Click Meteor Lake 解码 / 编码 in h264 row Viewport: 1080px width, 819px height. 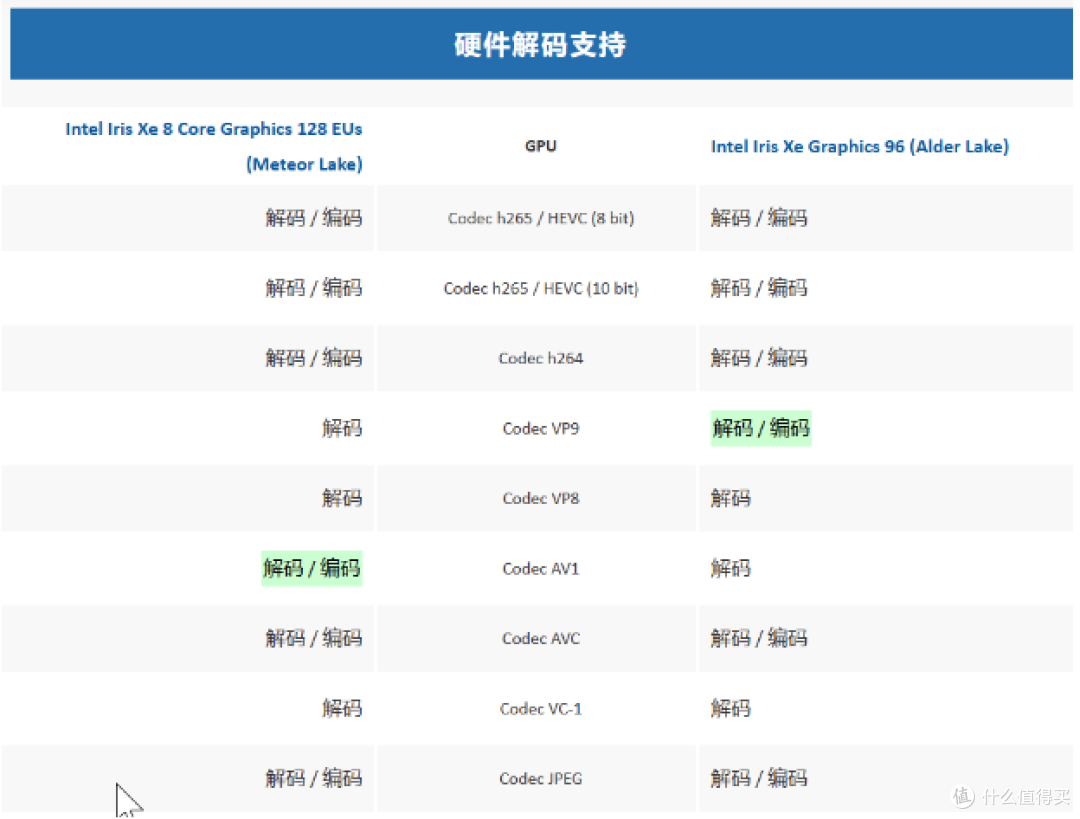[314, 358]
